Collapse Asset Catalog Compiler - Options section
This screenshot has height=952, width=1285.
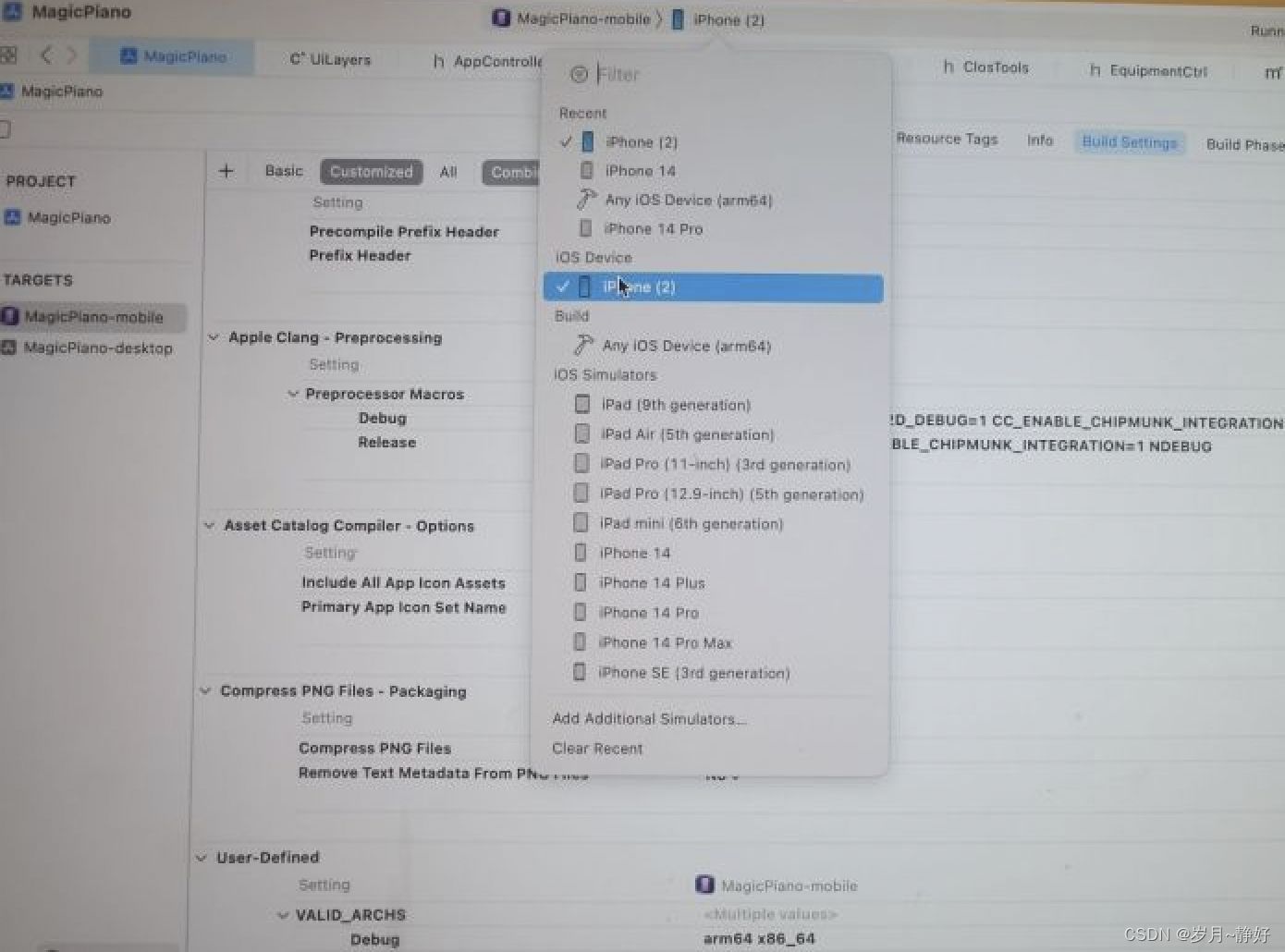tap(210, 525)
